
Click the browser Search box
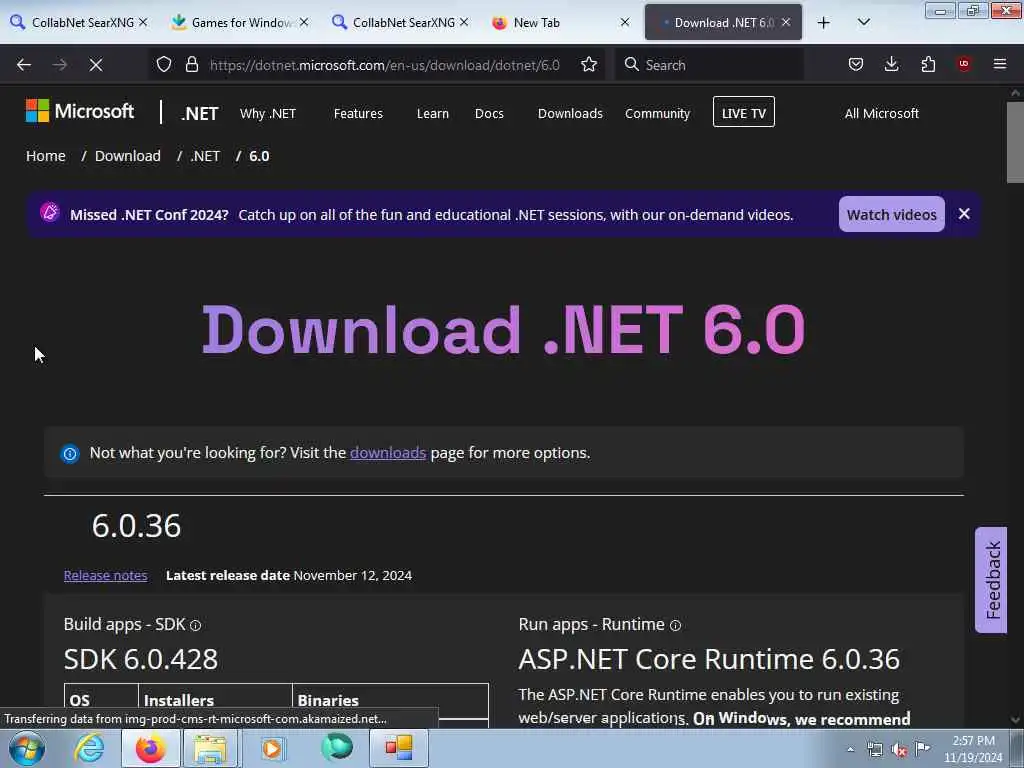click(709, 65)
